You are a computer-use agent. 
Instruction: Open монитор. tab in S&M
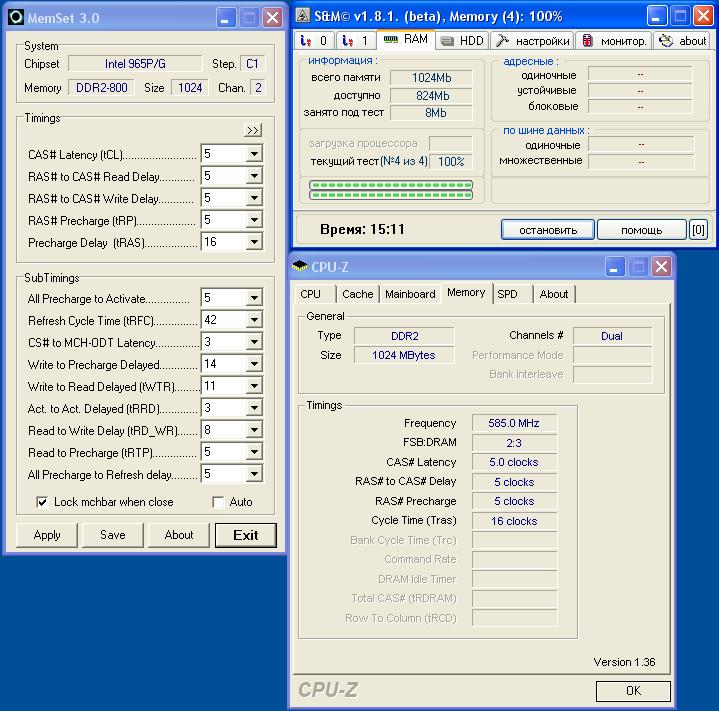pos(614,41)
